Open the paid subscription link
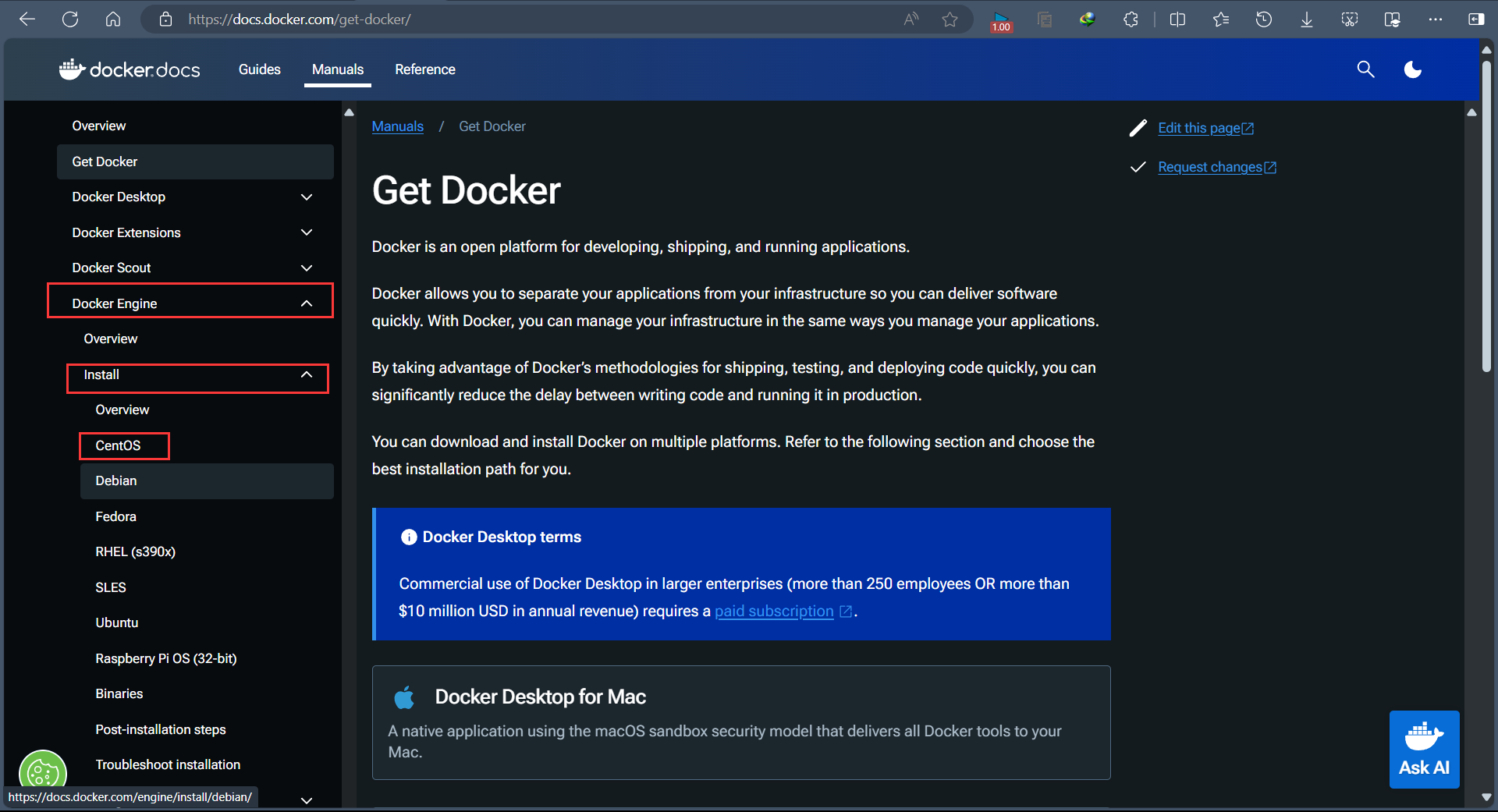Screen dimensions: 1498x812 [x=783, y=611]
